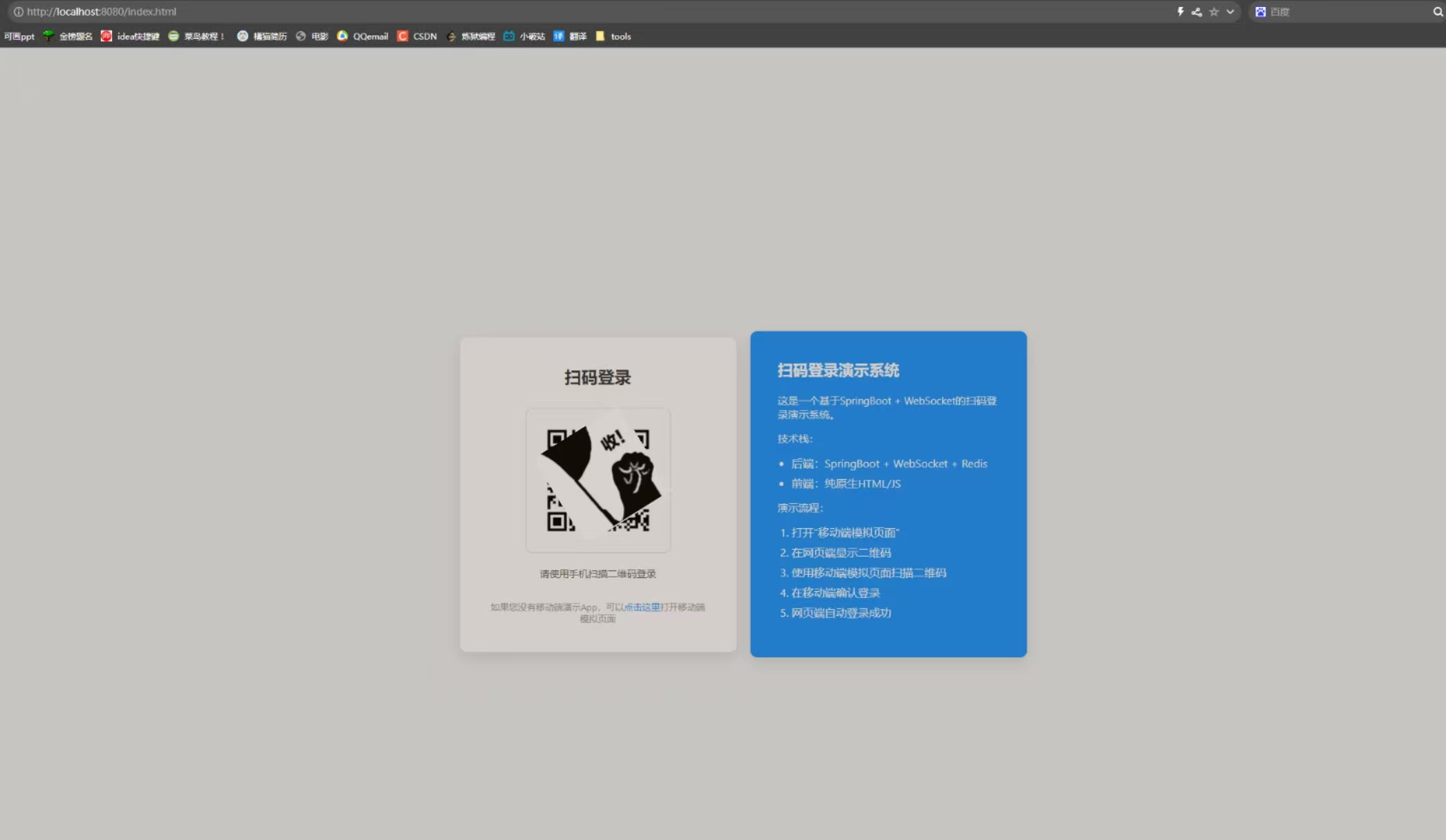Viewport: 1446px width, 840px height.
Task: Click the site info icon beside the URL
Action: (x=19, y=12)
